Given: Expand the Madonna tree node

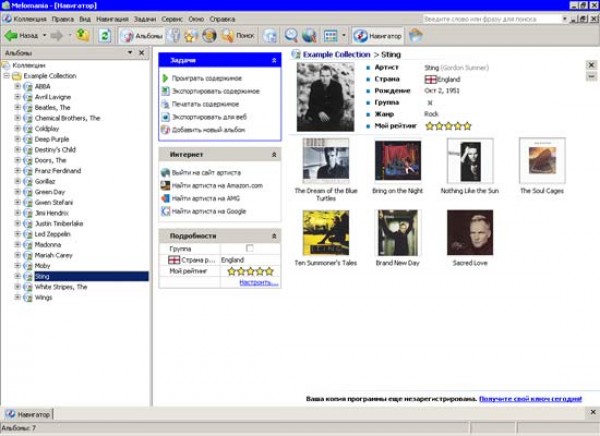Looking at the screenshot, I should [x=17, y=244].
